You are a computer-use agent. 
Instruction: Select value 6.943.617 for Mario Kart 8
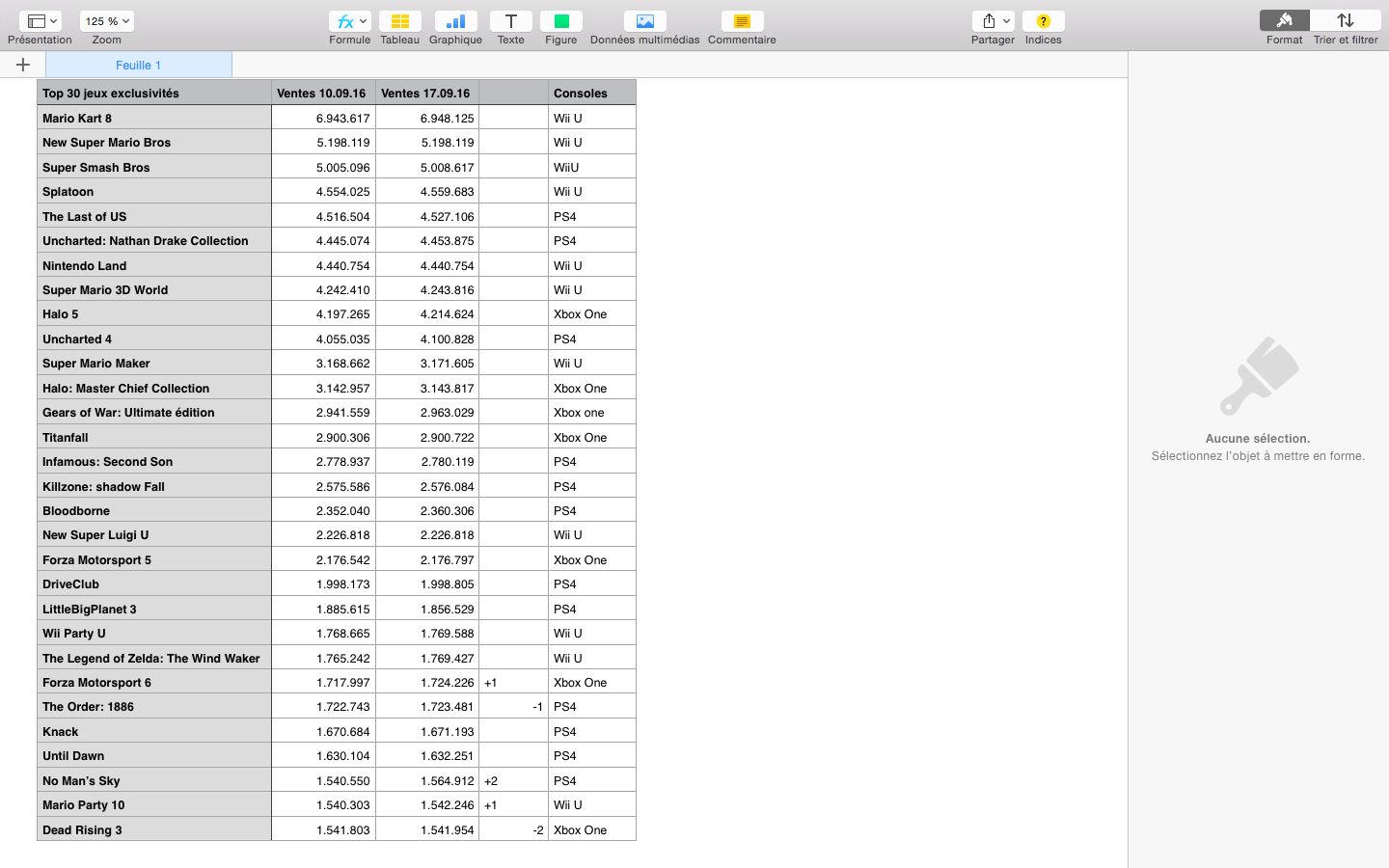(323, 118)
